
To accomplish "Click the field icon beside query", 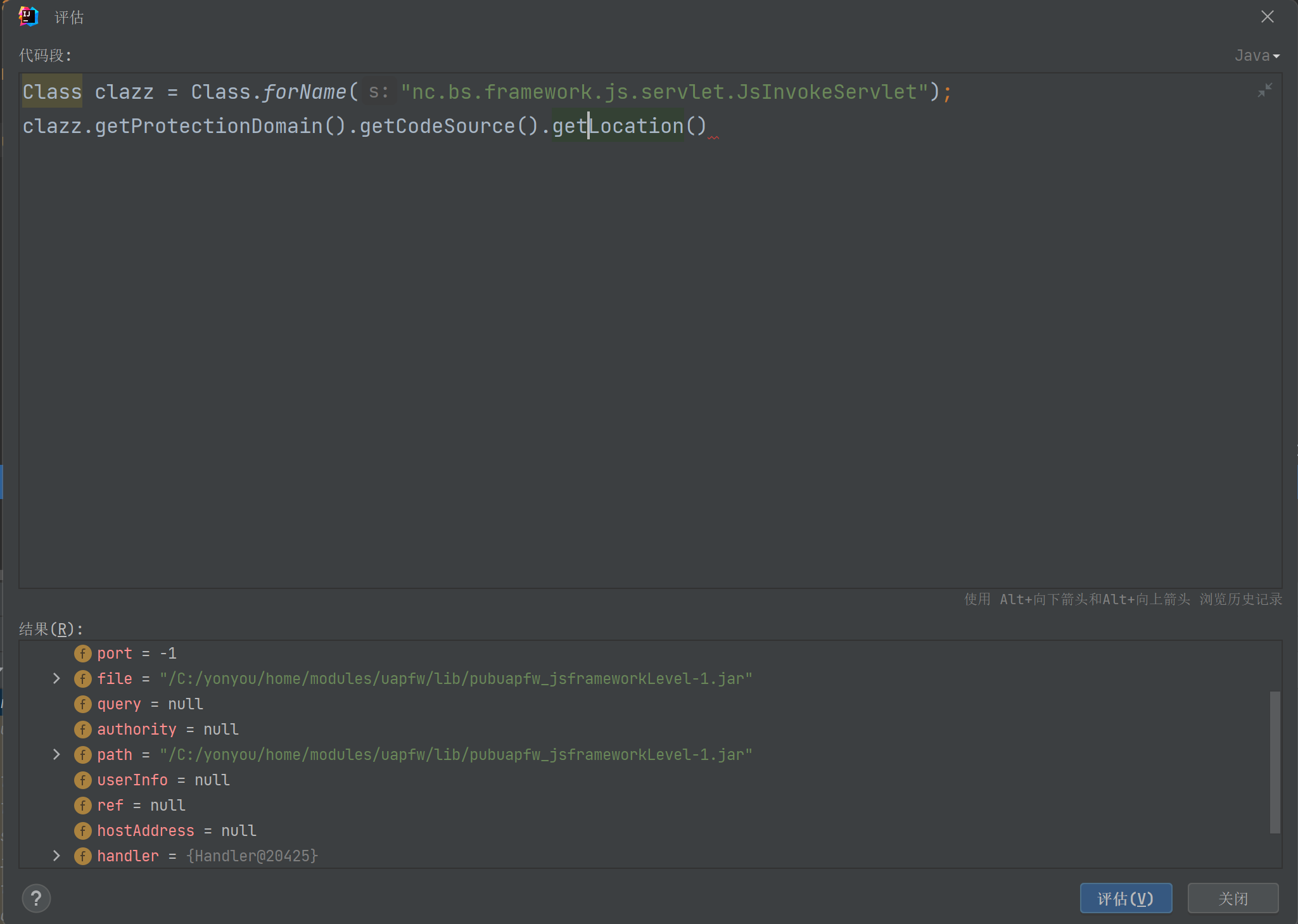I will (82, 704).
